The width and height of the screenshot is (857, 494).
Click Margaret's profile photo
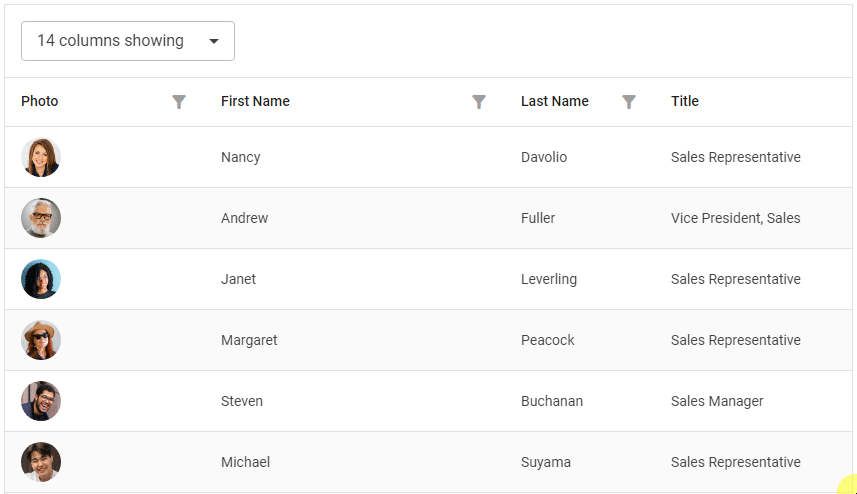click(x=41, y=340)
